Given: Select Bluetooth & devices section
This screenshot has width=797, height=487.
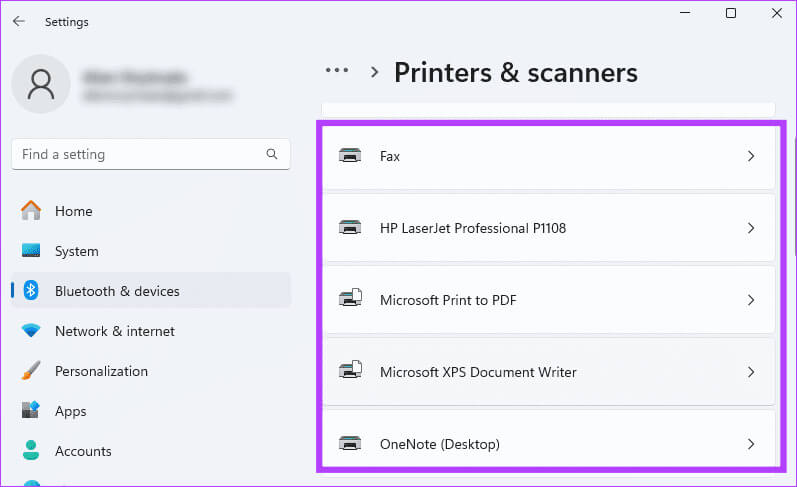Looking at the screenshot, I should [151, 291].
